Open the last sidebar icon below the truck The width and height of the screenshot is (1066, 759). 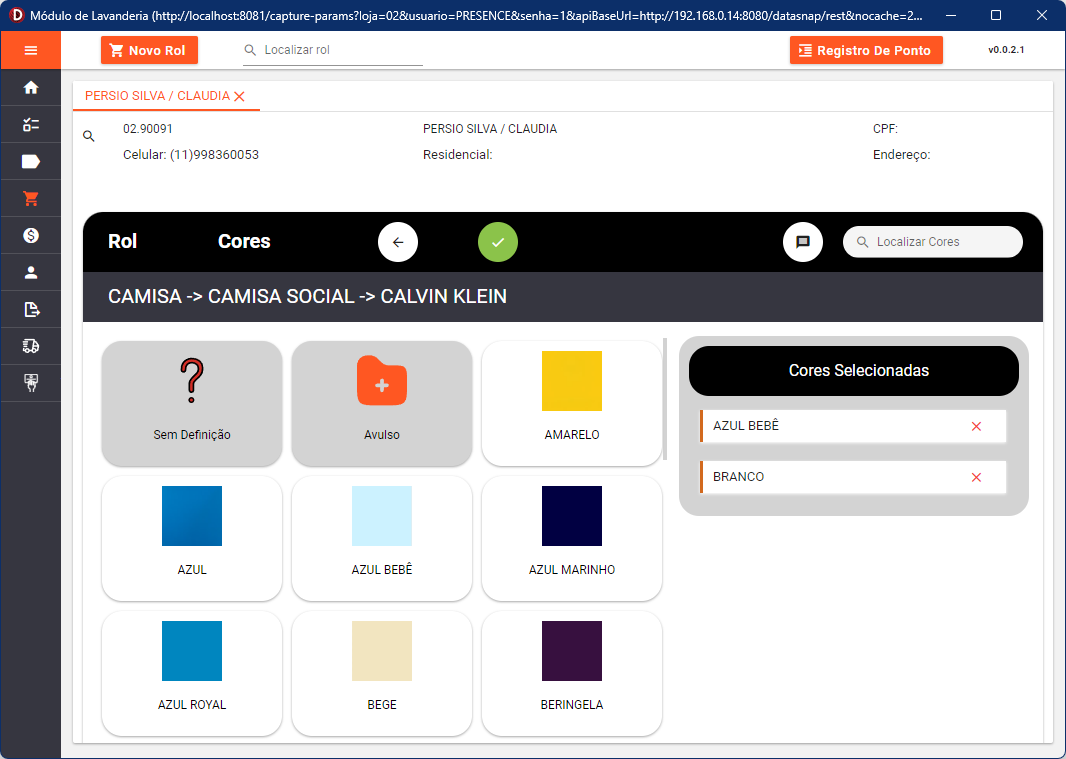(31, 383)
